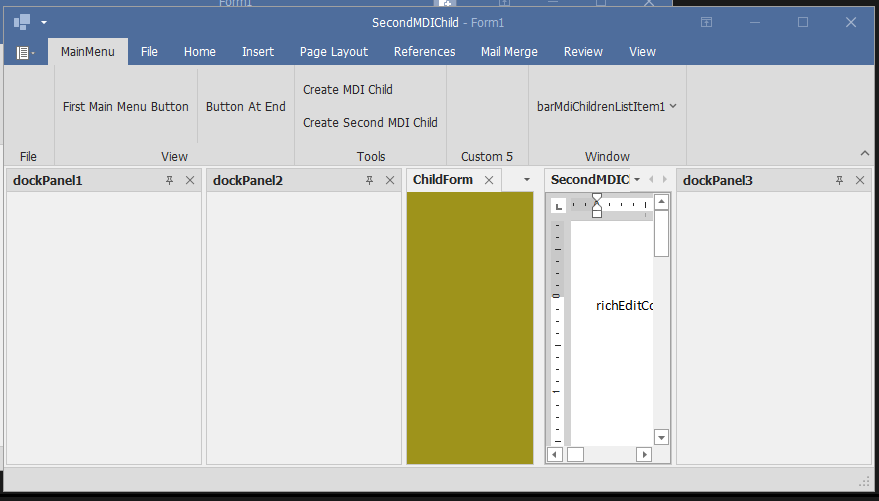Image resolution: width=879 pixels, height=501 pixels.
Task: Open the Review ribbon tab
Action: coord(583,52)
